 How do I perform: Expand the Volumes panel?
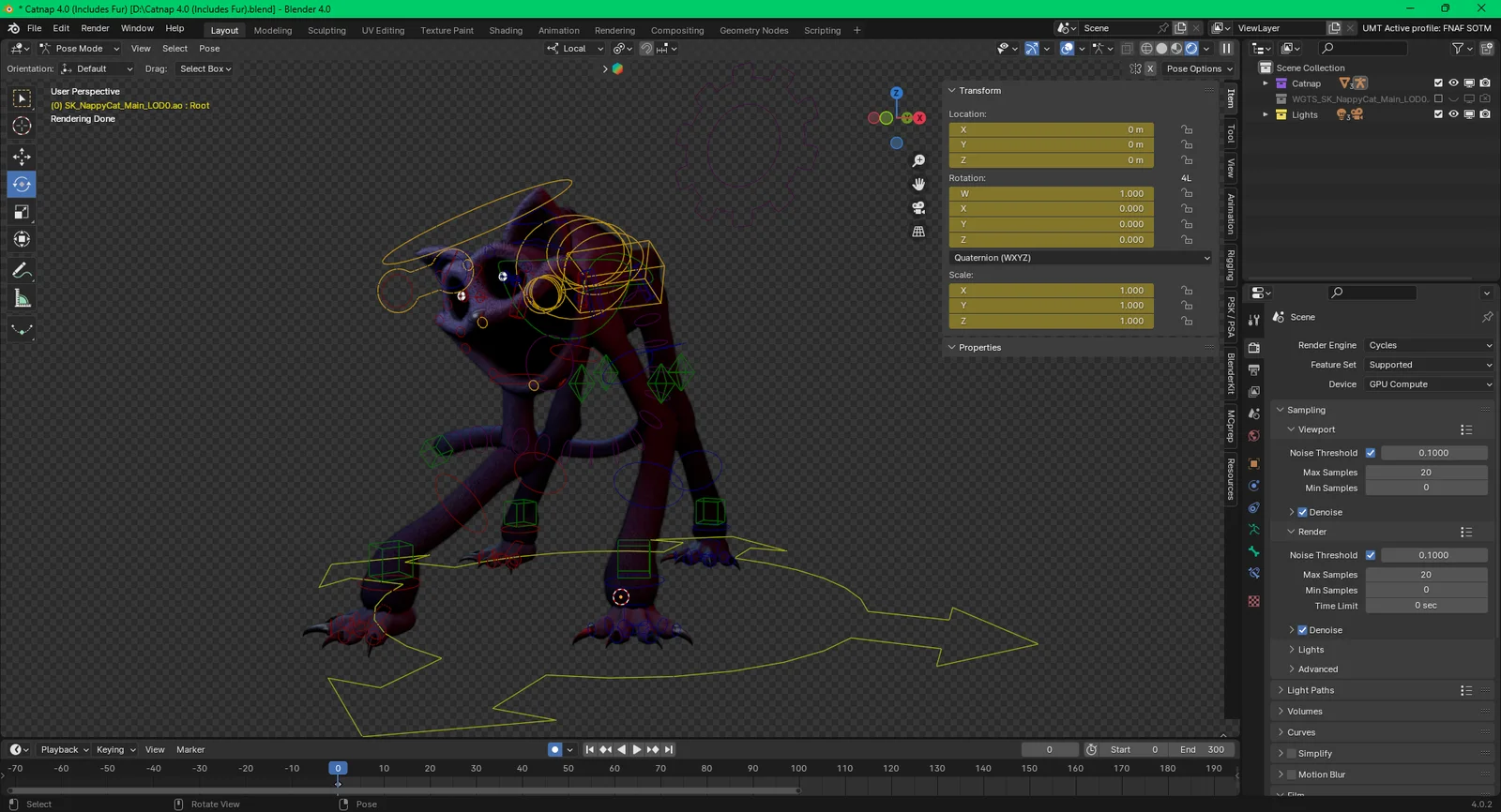1304,711
